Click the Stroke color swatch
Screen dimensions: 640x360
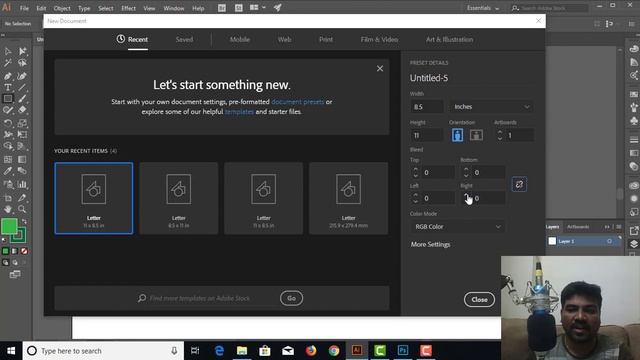pyautogui.click(x=19, y=236)
